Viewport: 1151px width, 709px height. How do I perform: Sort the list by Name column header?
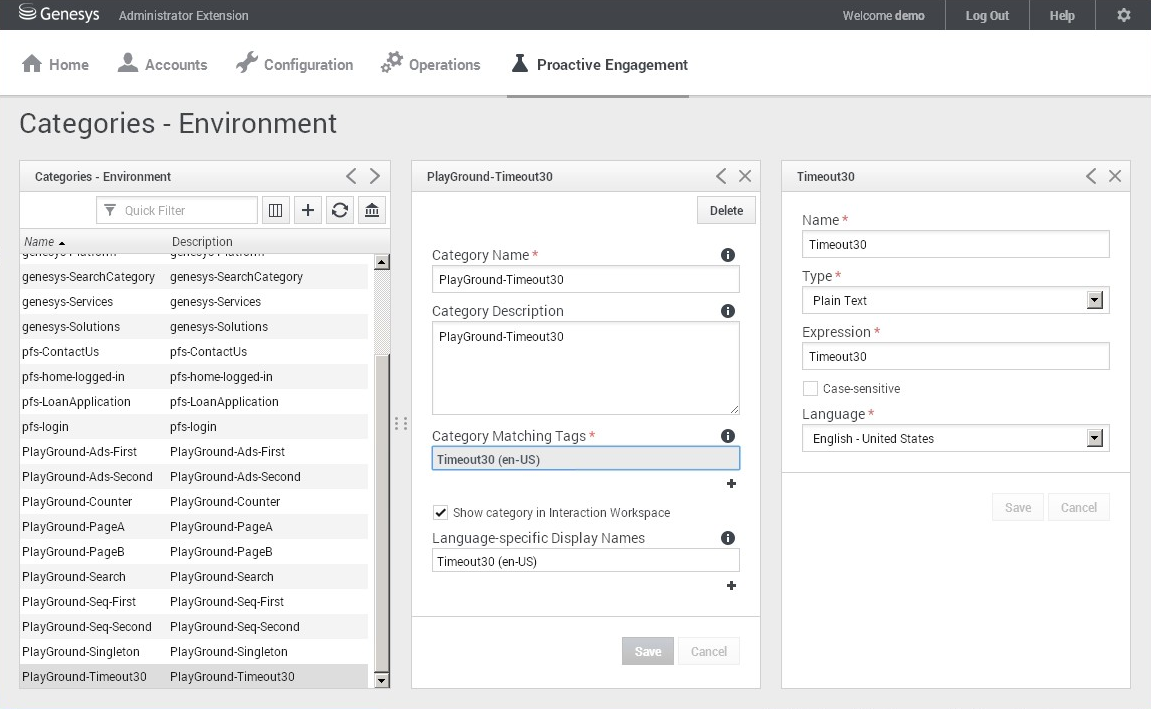pos(40,242)
